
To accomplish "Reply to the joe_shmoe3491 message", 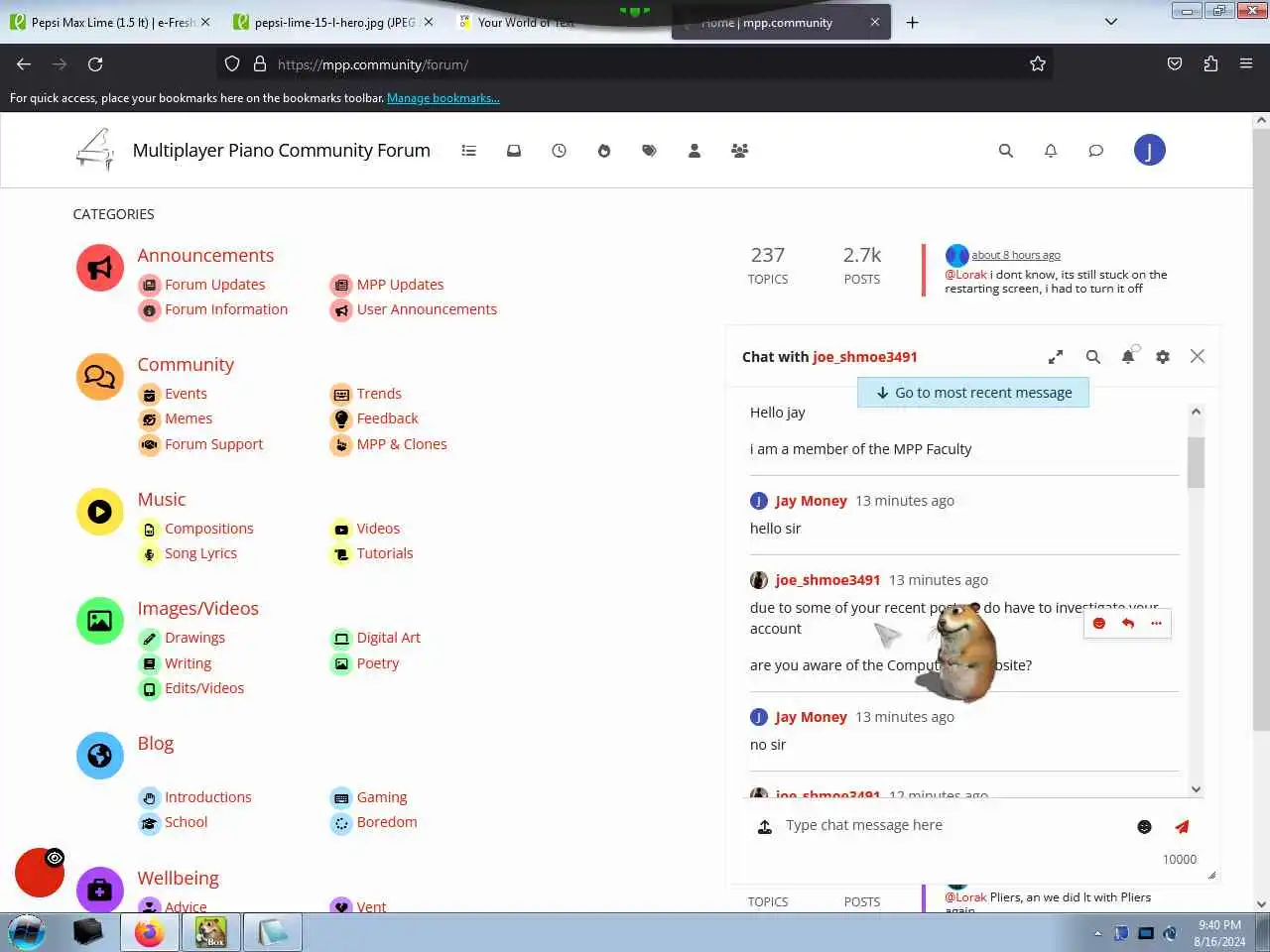I will pyautogui.click(x=1128, y=623).
